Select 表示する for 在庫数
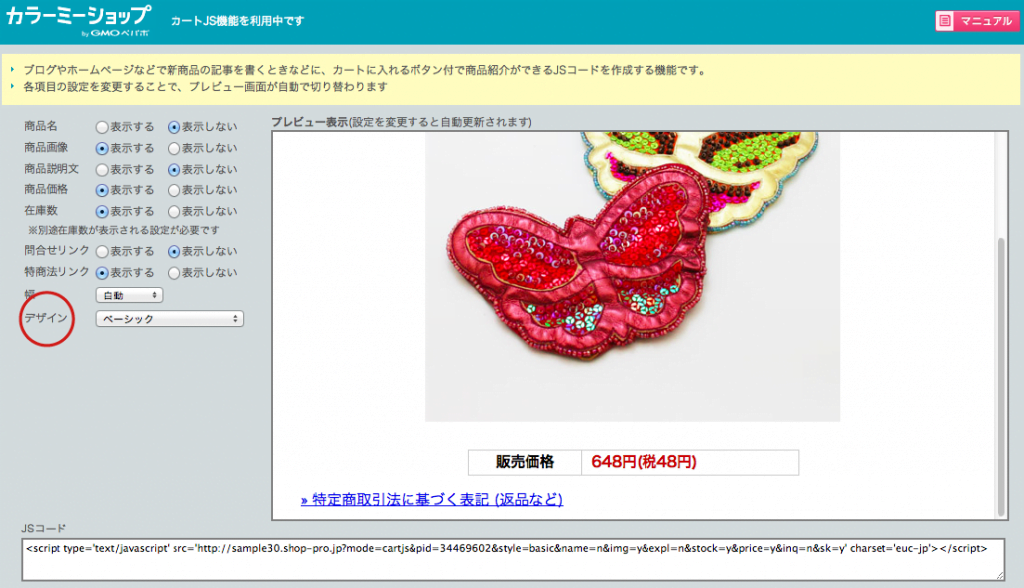The image size is (1024, 588). 102,211
